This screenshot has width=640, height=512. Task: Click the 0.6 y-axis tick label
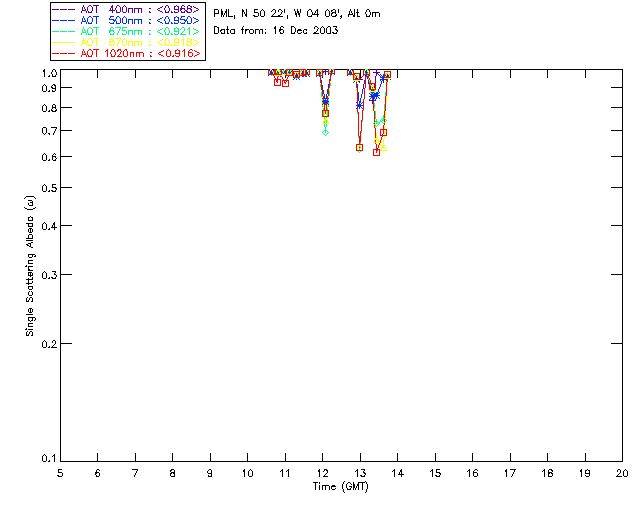click(49, 157)
